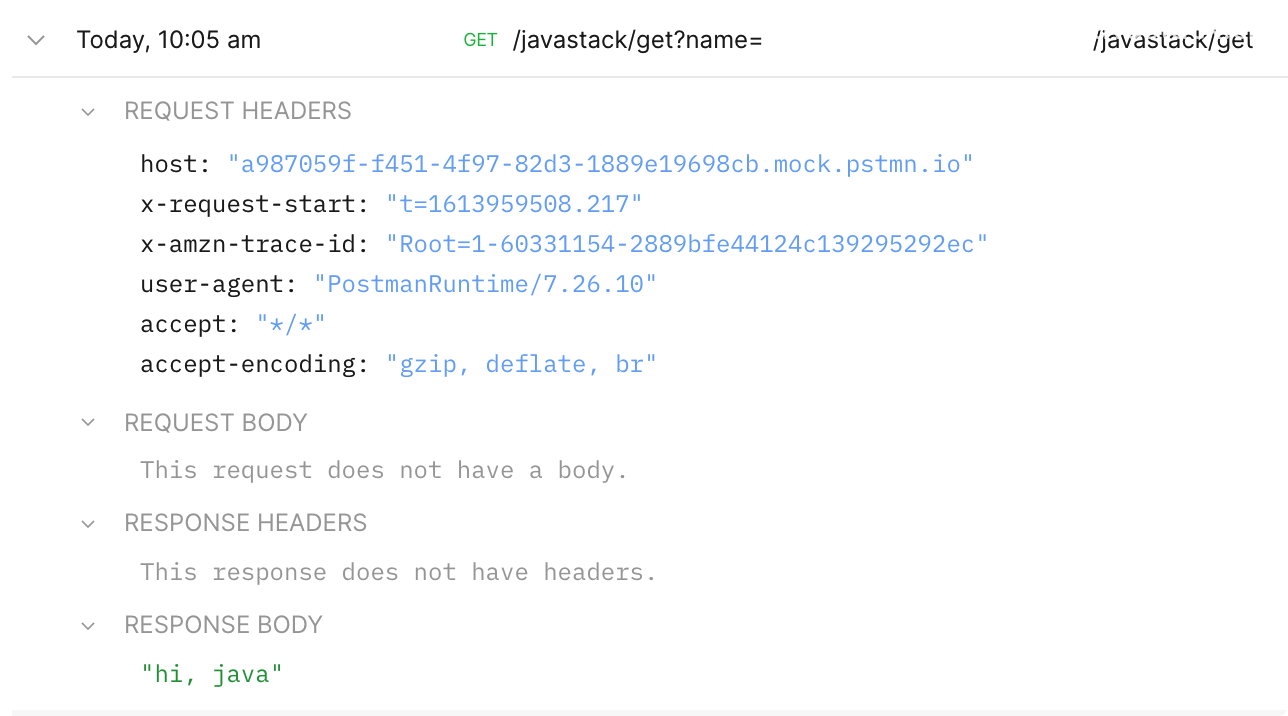Select the /javastack/get?name= request URL
The width and height of the screenshot is (1288, 716).
coord(637,40)
